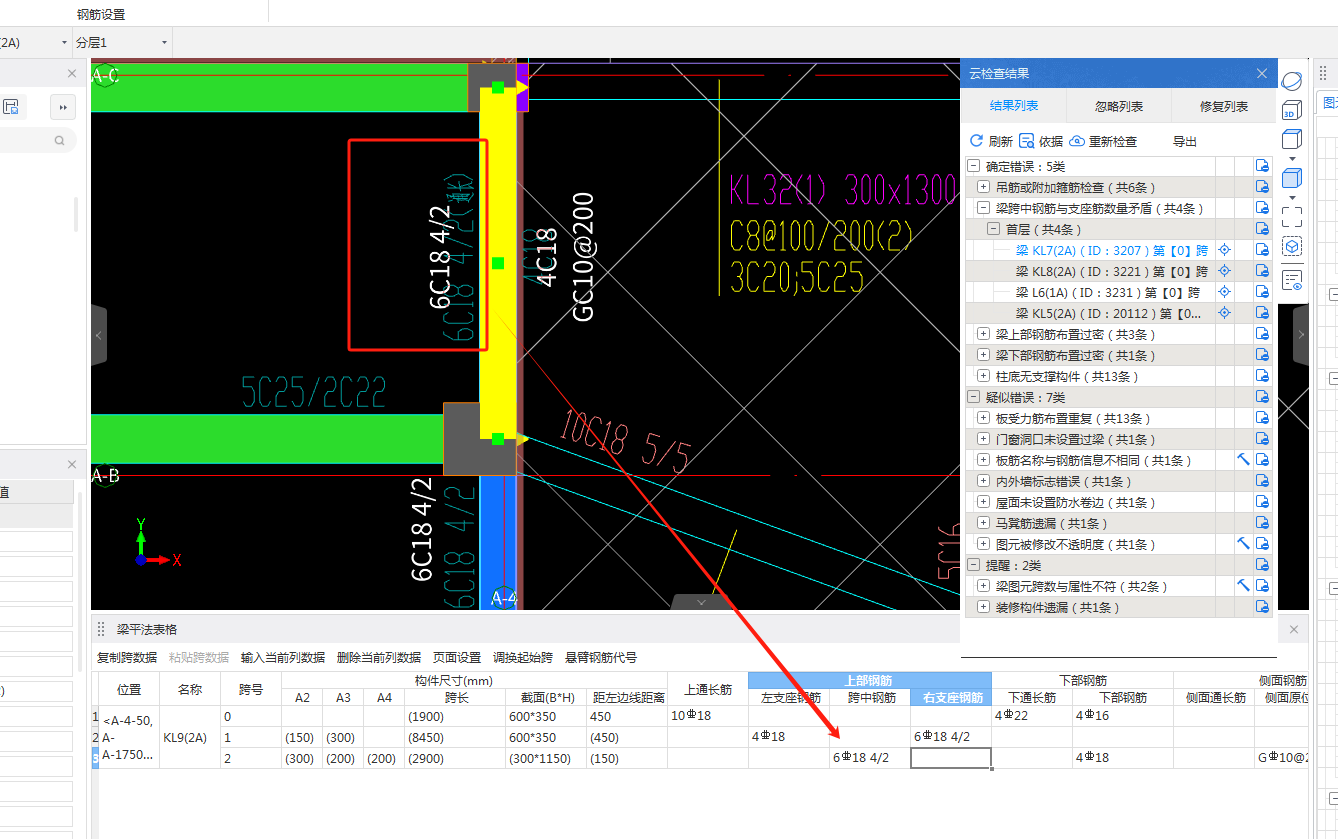Select tree row 梁 KL7(2A) (ID:3207)

click(x=1113, y=251)
